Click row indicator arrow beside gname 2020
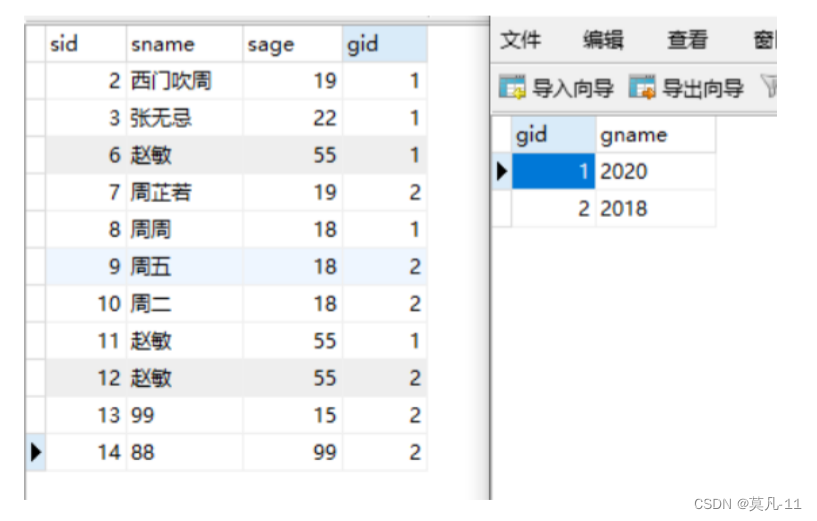 pos(502,171)
